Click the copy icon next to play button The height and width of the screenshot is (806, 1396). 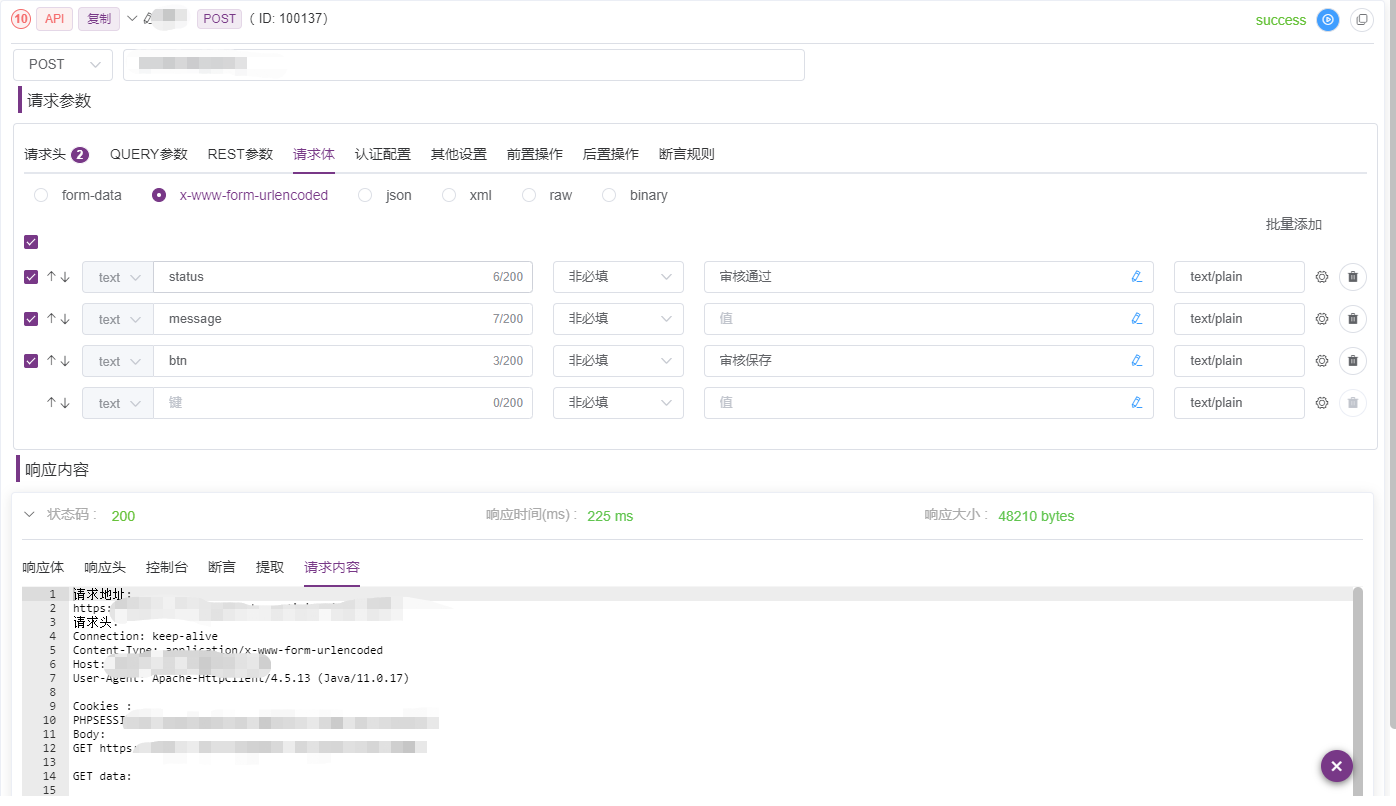[1362, 19]
